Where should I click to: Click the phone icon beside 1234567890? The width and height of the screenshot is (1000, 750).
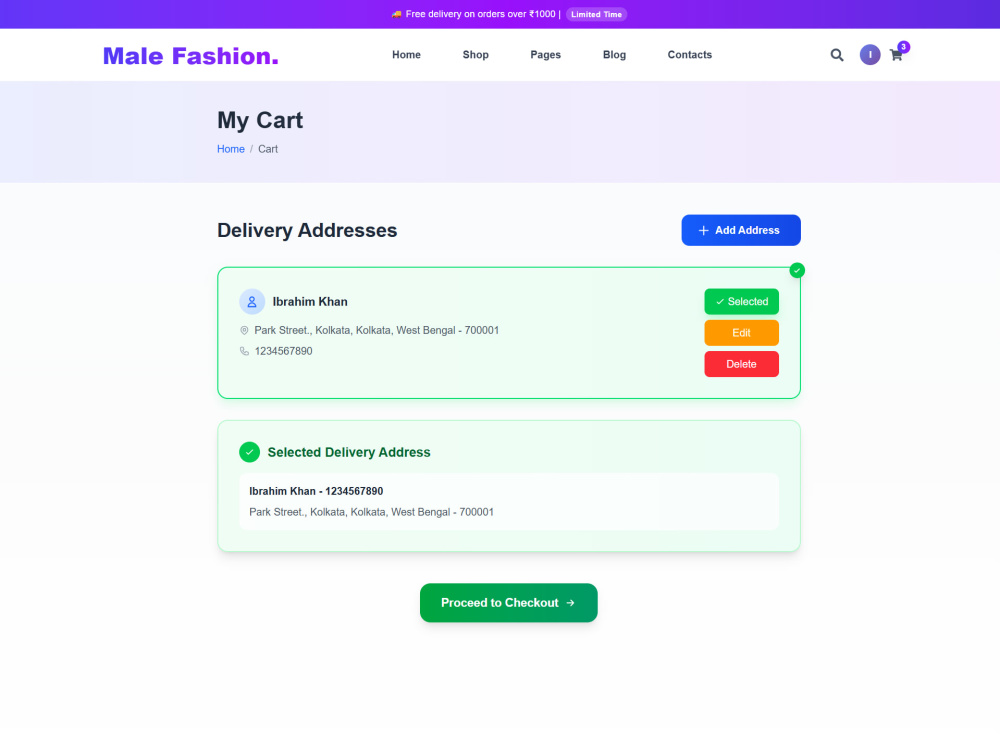(244, 351)
